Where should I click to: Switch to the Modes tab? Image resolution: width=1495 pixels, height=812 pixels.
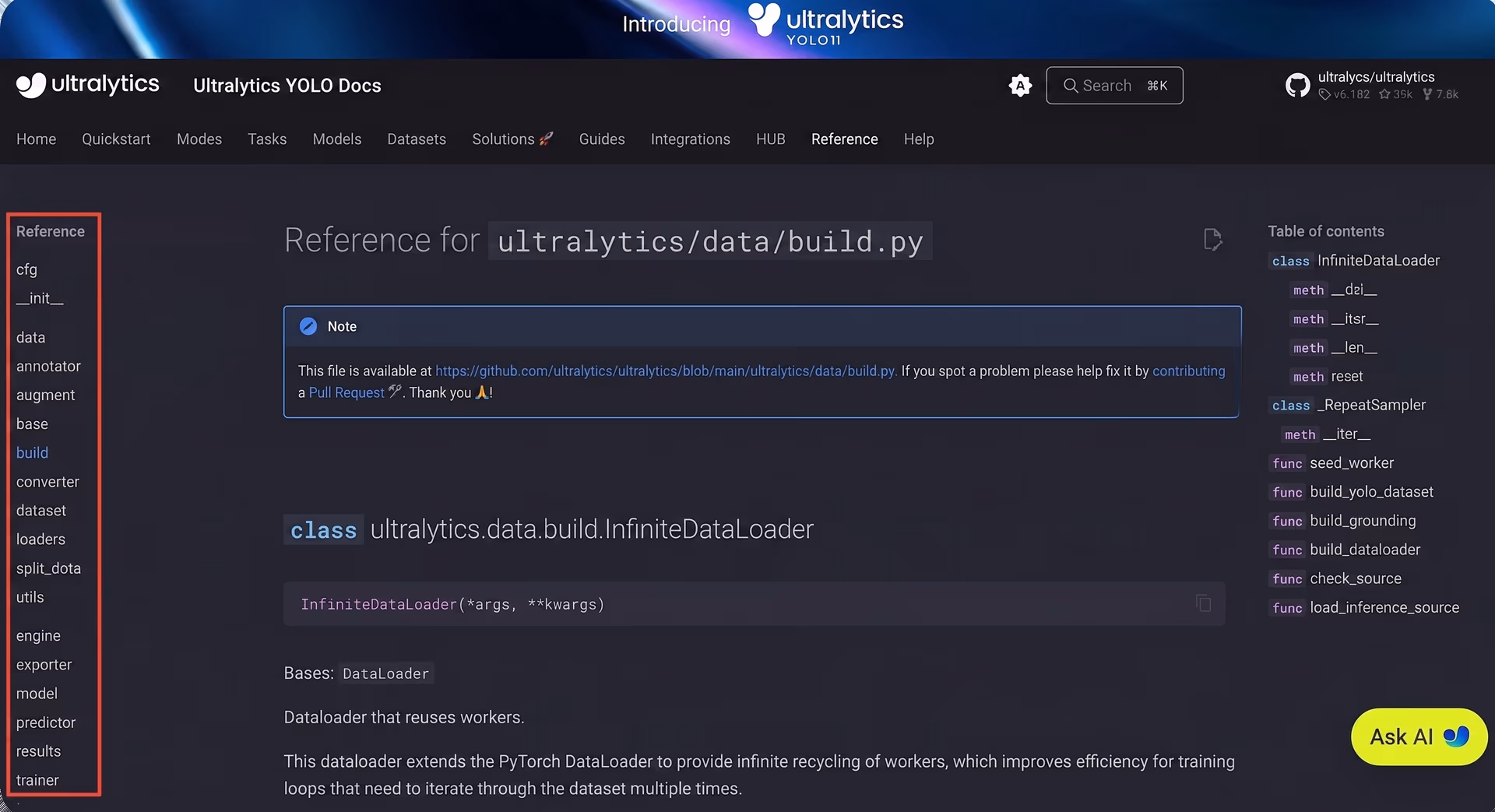point(199,139)
